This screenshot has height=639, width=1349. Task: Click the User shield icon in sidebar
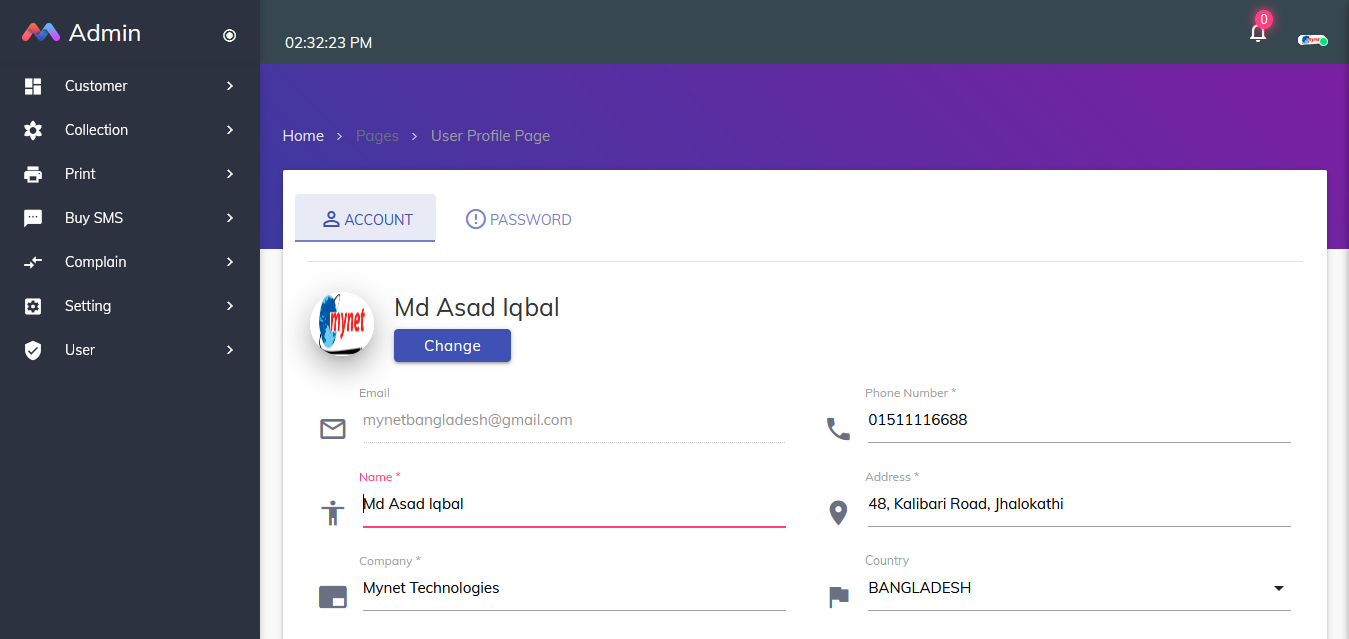pos(33,350)
